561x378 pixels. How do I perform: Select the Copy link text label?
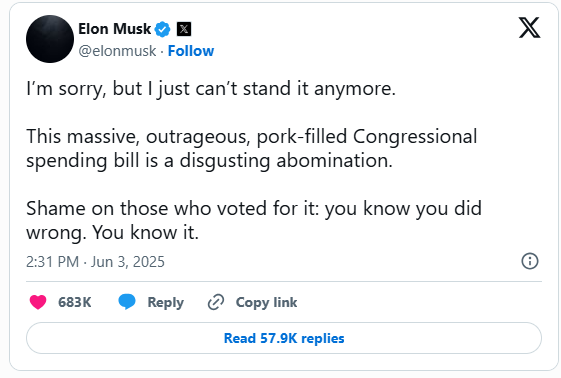point(266,303)
